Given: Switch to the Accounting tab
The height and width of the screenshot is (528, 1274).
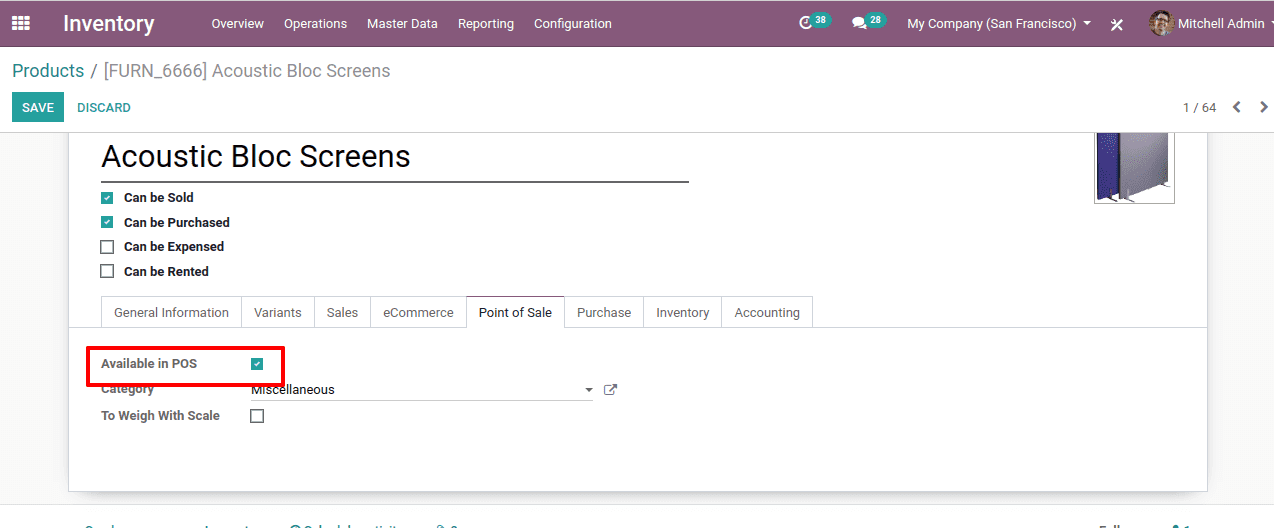Looking at the screenshot, I should click(x=767, y=312).
